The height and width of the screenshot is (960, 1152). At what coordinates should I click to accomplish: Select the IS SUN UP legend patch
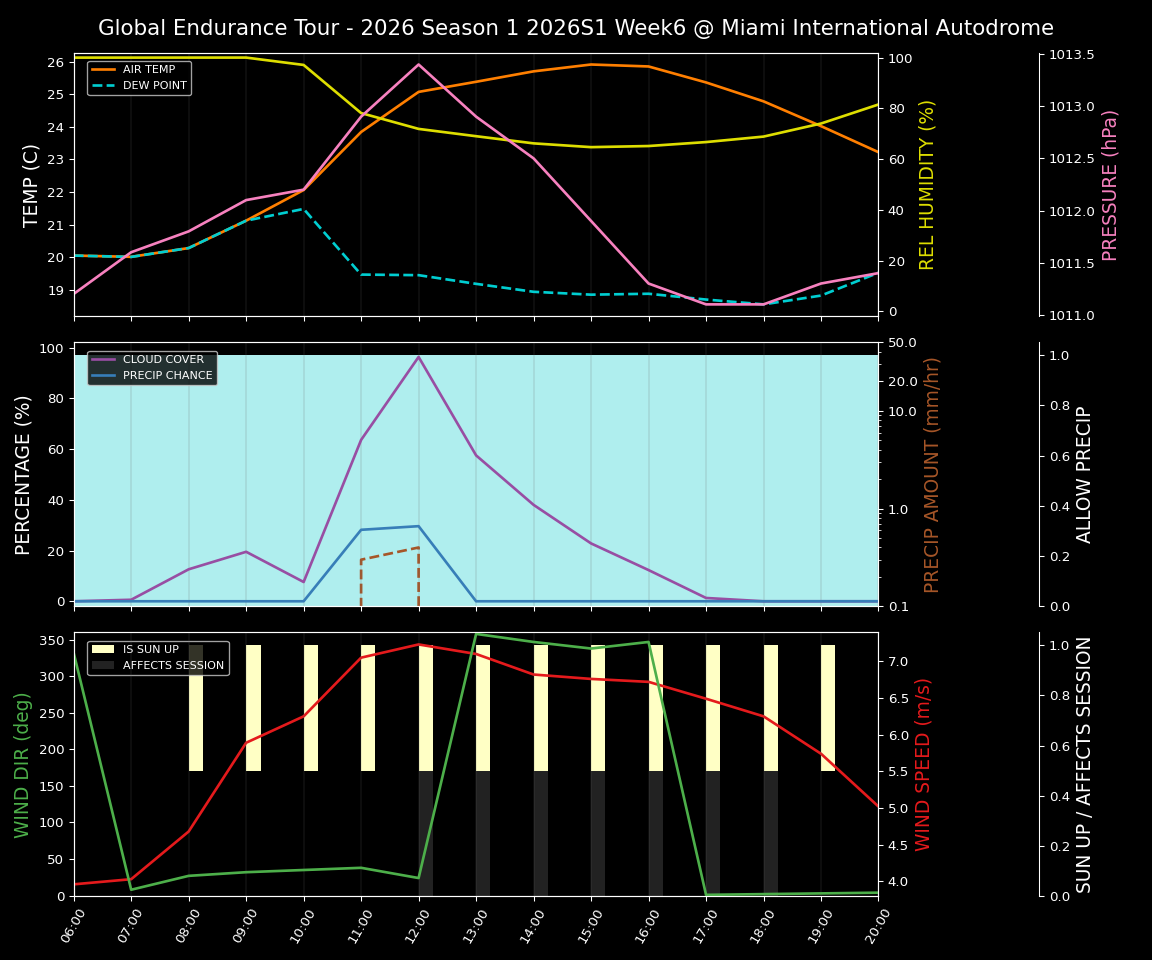105,648
